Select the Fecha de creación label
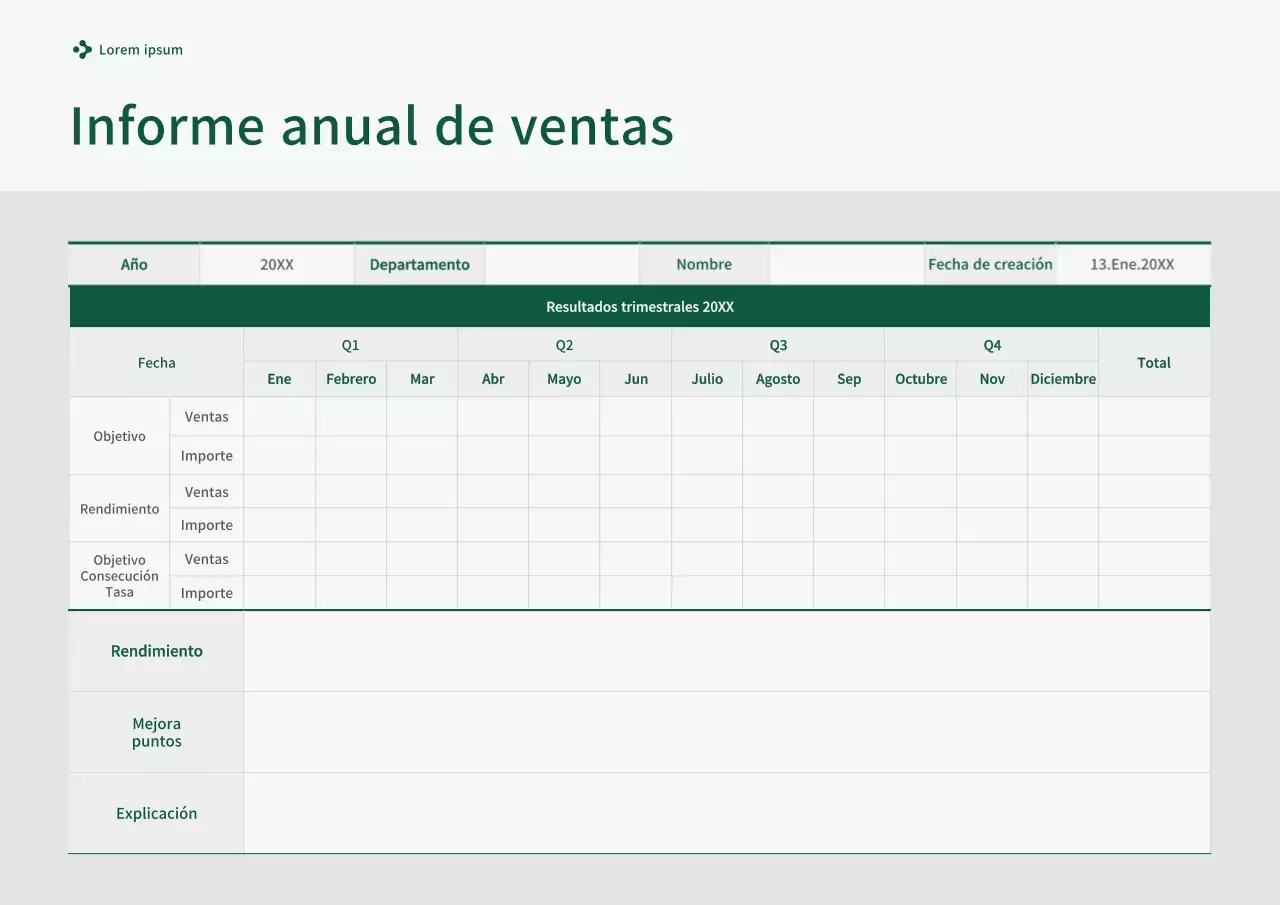 coord(990,264)
